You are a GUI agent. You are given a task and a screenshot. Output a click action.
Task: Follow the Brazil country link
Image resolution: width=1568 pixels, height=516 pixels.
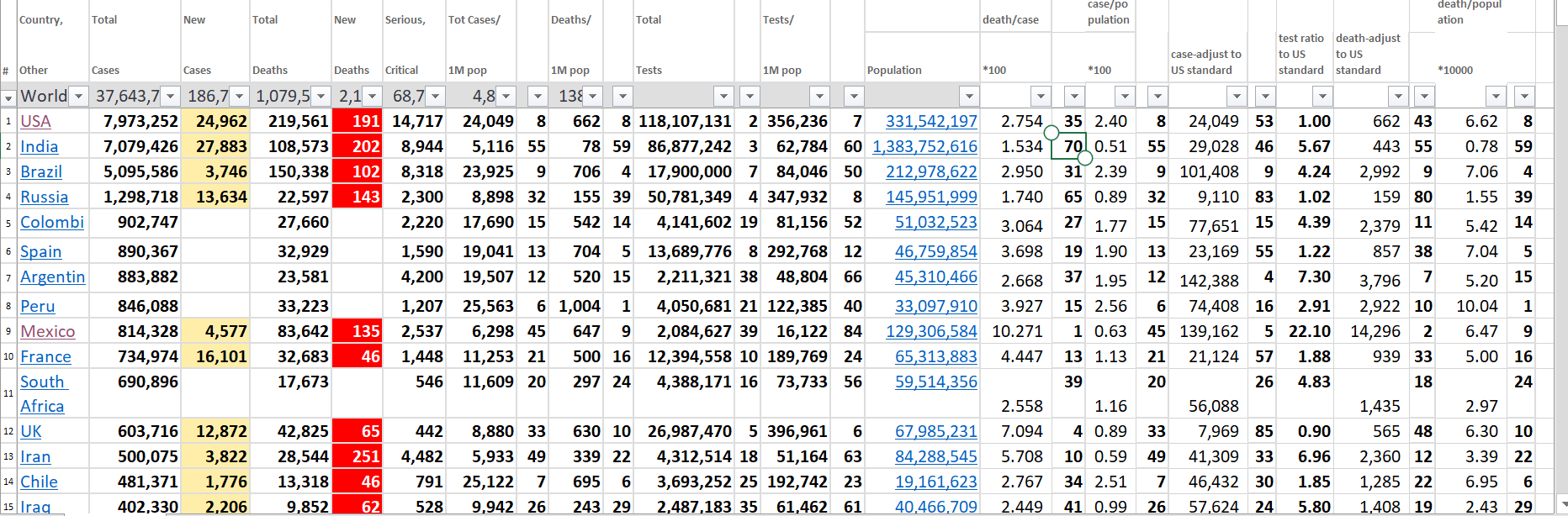[x=41, y=171]
